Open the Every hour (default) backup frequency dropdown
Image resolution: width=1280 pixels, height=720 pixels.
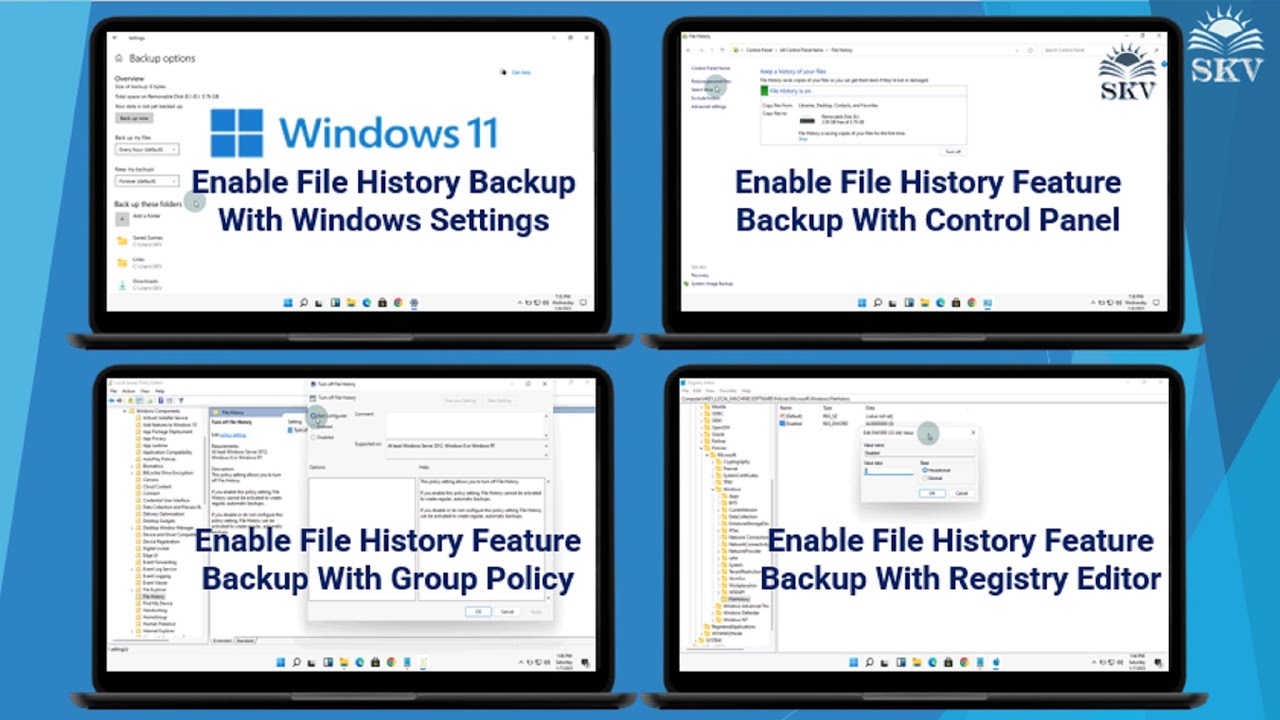147,149
